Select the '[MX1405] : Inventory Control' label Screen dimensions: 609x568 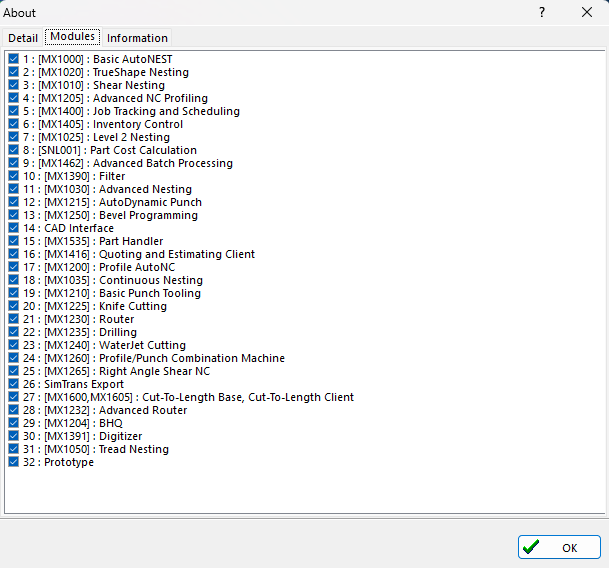[110, 124]
